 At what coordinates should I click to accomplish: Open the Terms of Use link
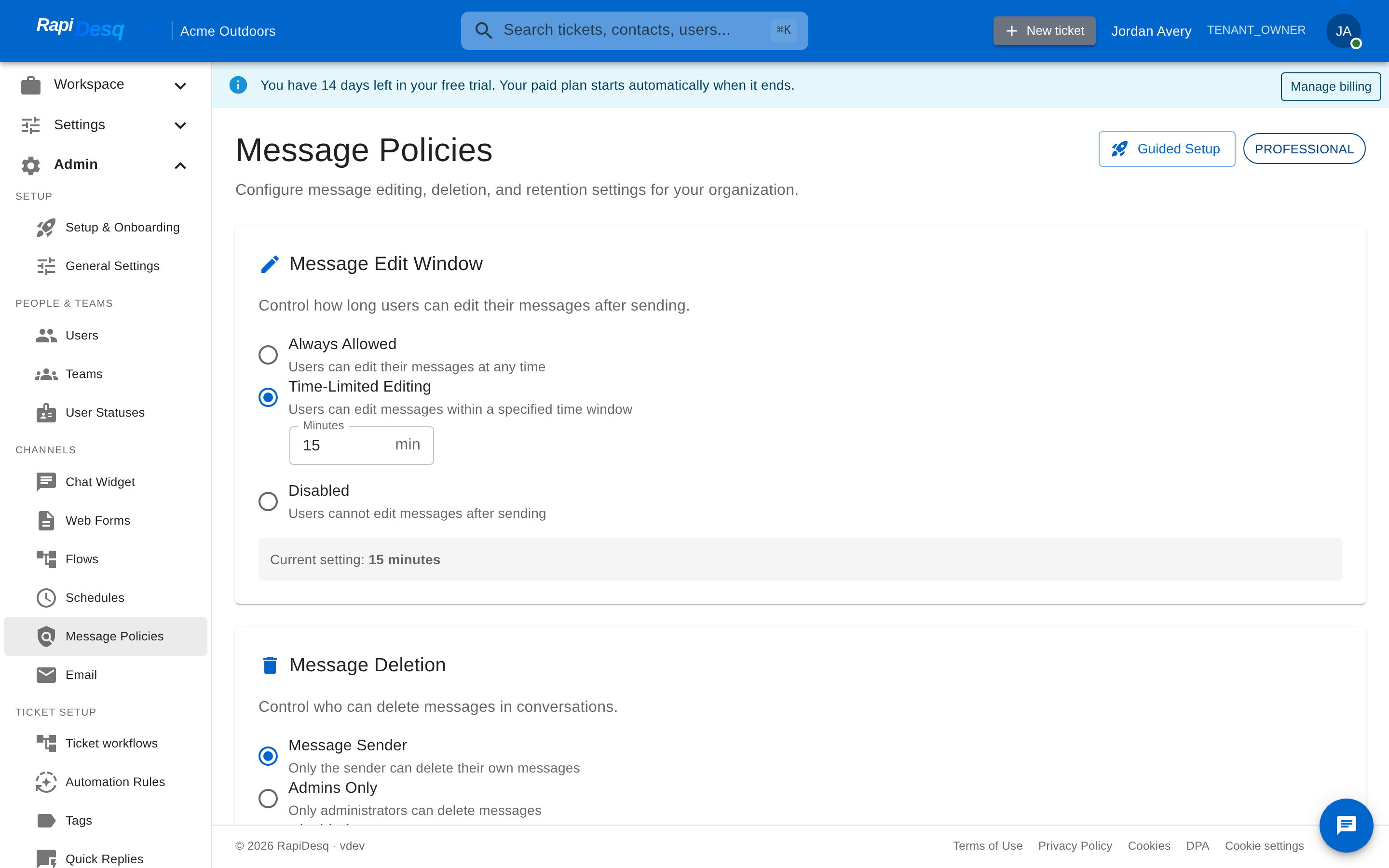click(988, 846)
